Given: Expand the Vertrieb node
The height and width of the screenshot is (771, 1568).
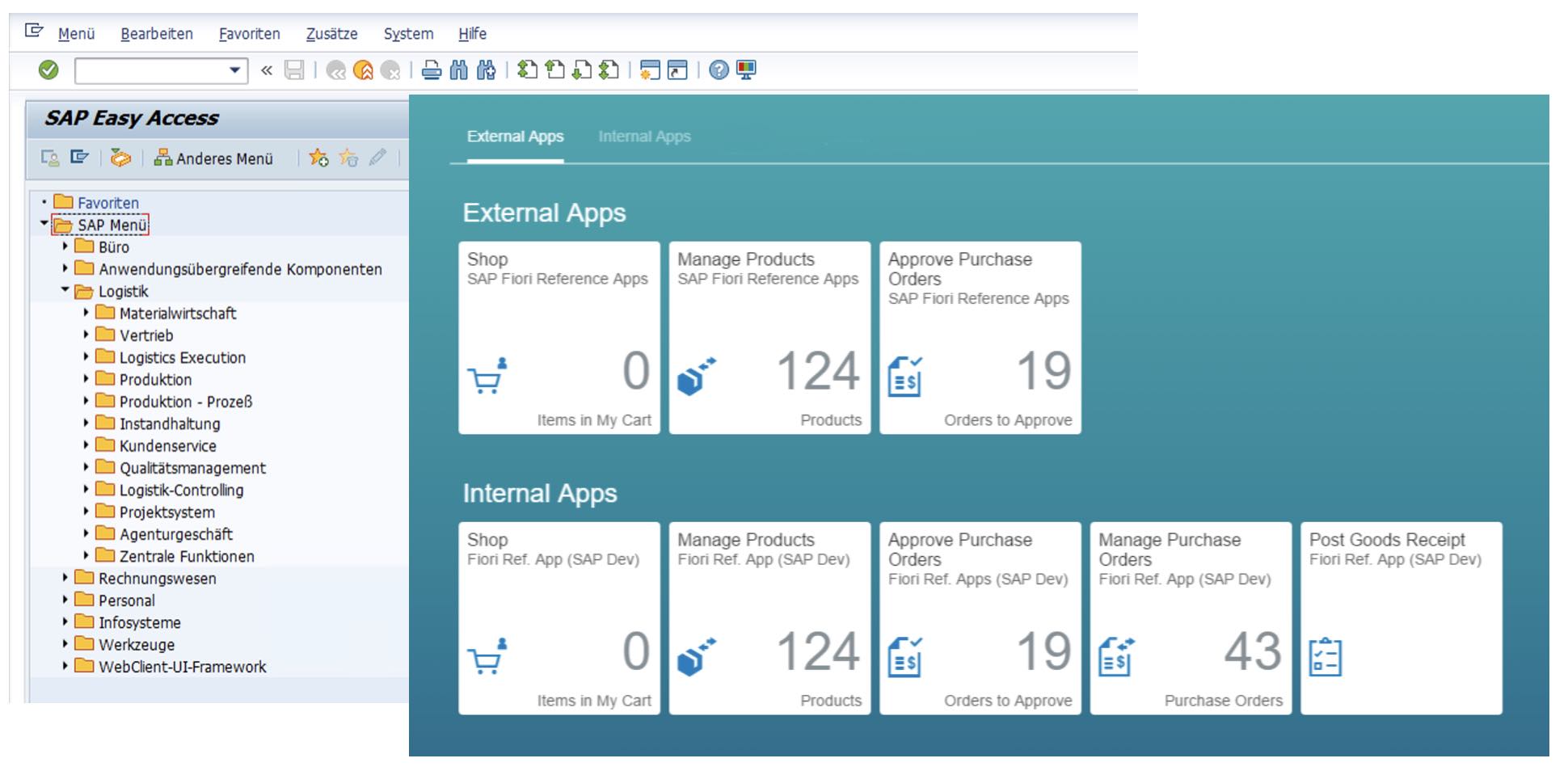Looking at the screenshot, I should click(86, 334).
